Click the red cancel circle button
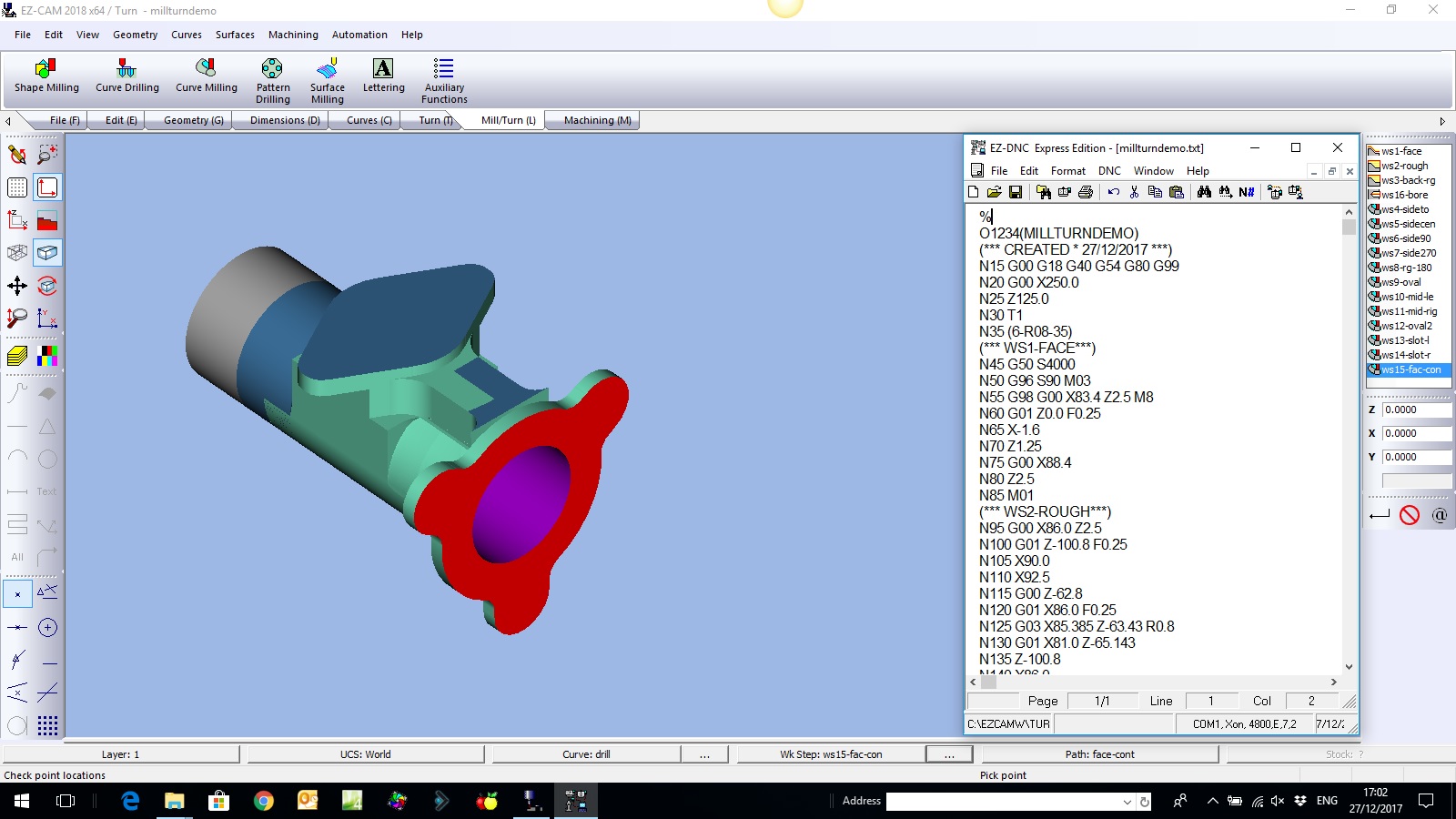 [x=1410, y=515]
